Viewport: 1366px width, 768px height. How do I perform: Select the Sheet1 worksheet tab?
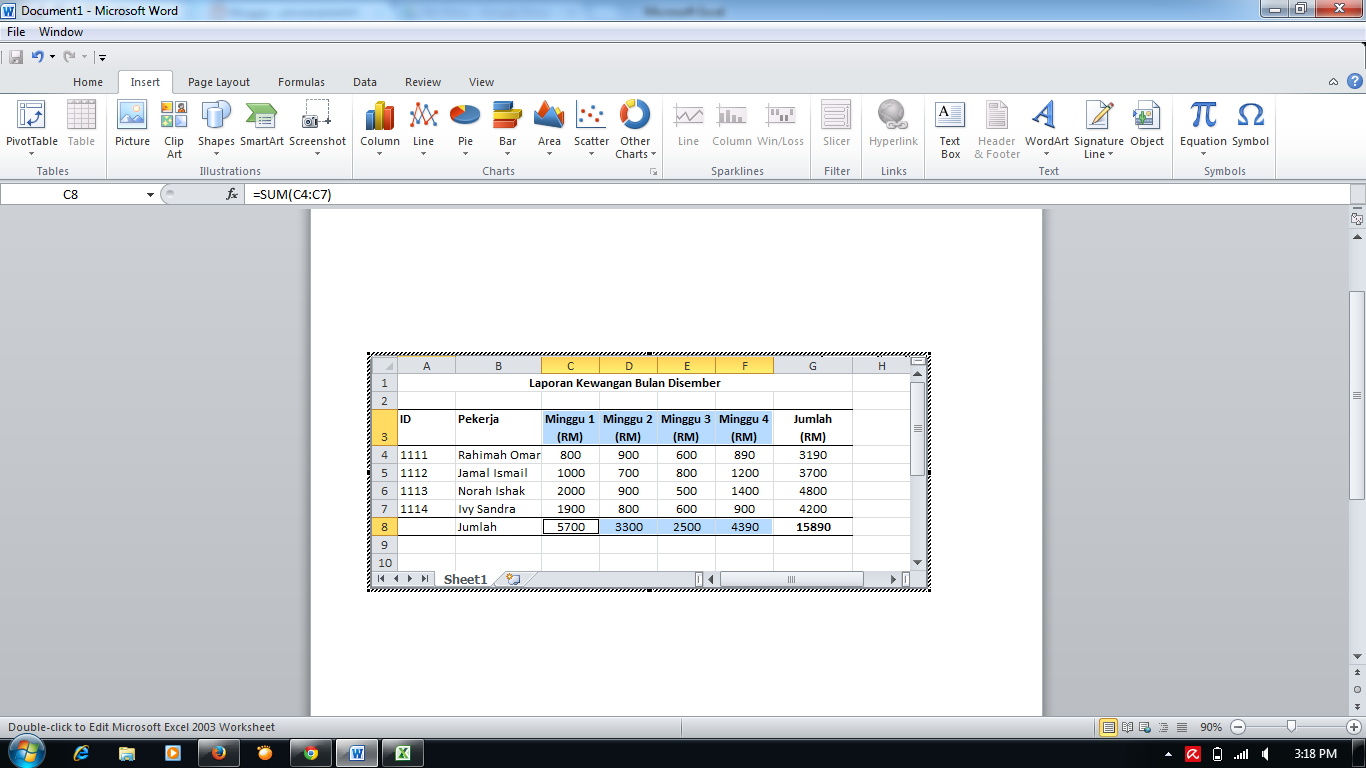[465, 579]
